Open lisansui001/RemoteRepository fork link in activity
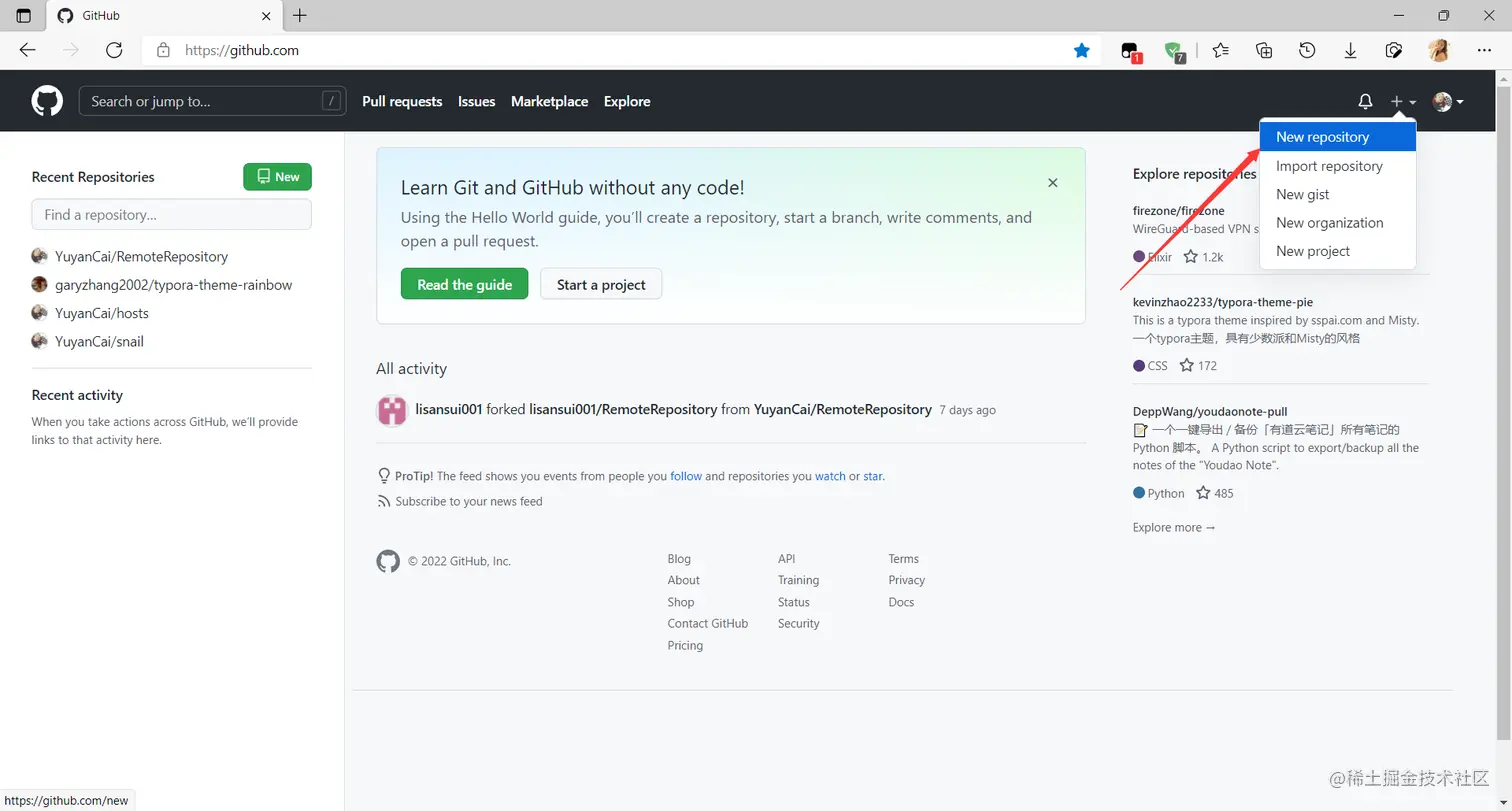The height and width of the screenshot is (811, 1512). [623, 409]
